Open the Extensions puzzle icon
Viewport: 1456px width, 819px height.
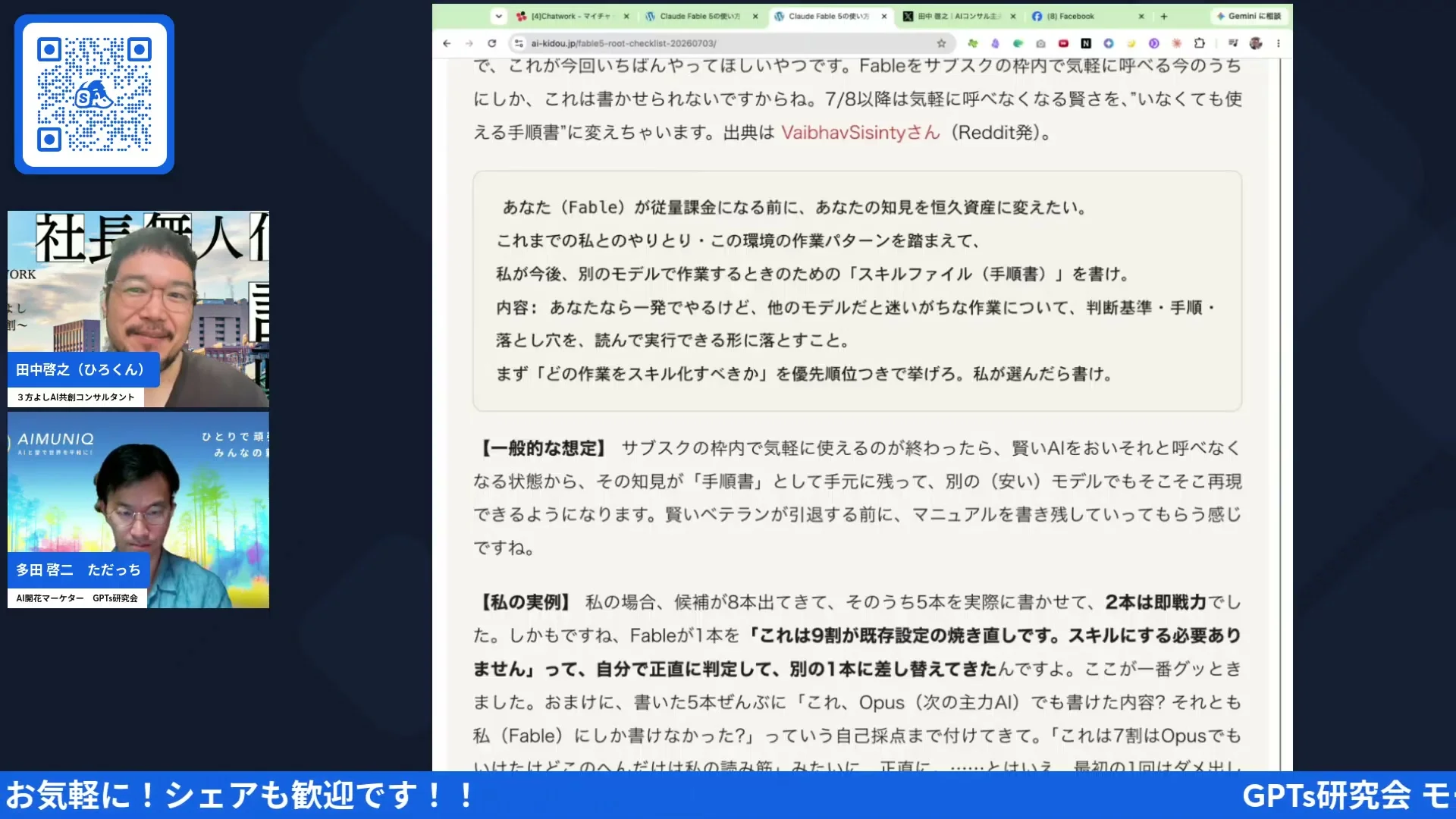pyautogui.click(x=1200, y=43)
